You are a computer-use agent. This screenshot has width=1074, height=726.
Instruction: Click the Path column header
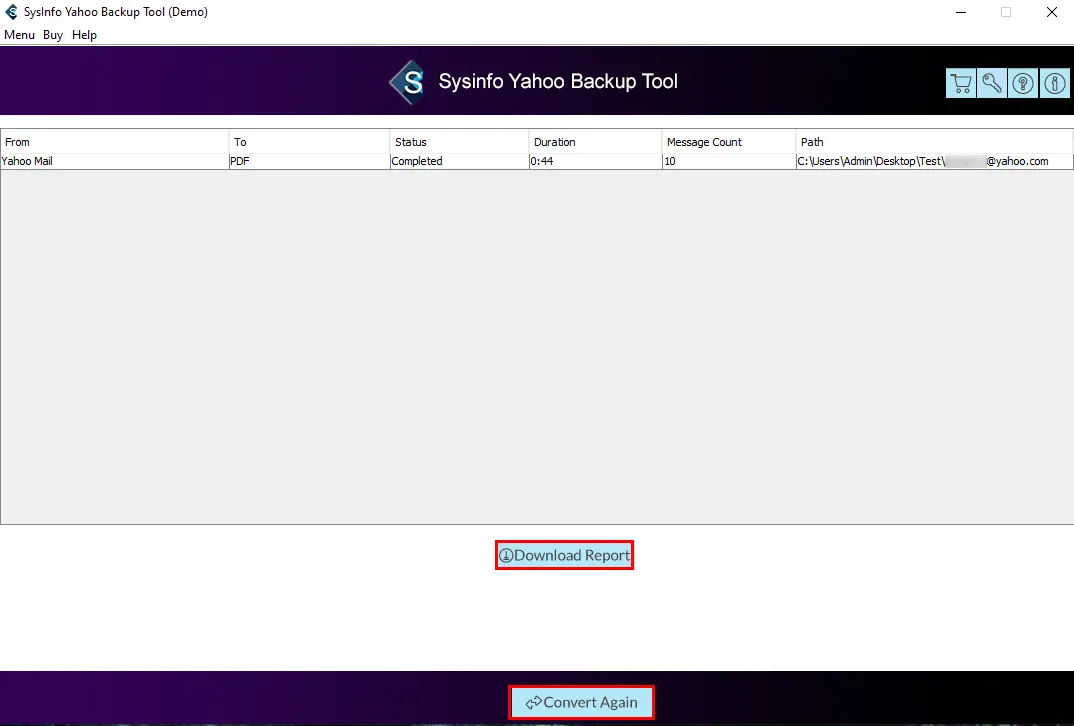(x=934, y=142)
